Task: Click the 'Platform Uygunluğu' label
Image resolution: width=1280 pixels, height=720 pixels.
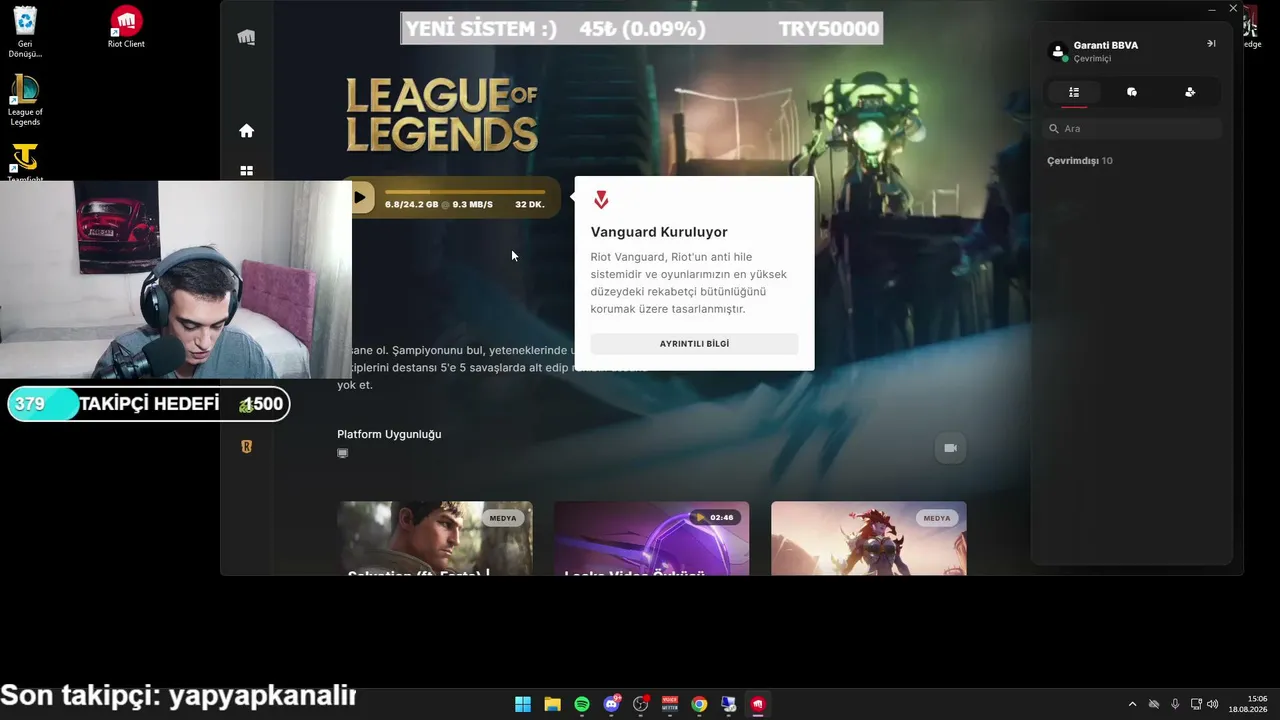Action: [x=389, y=434]
